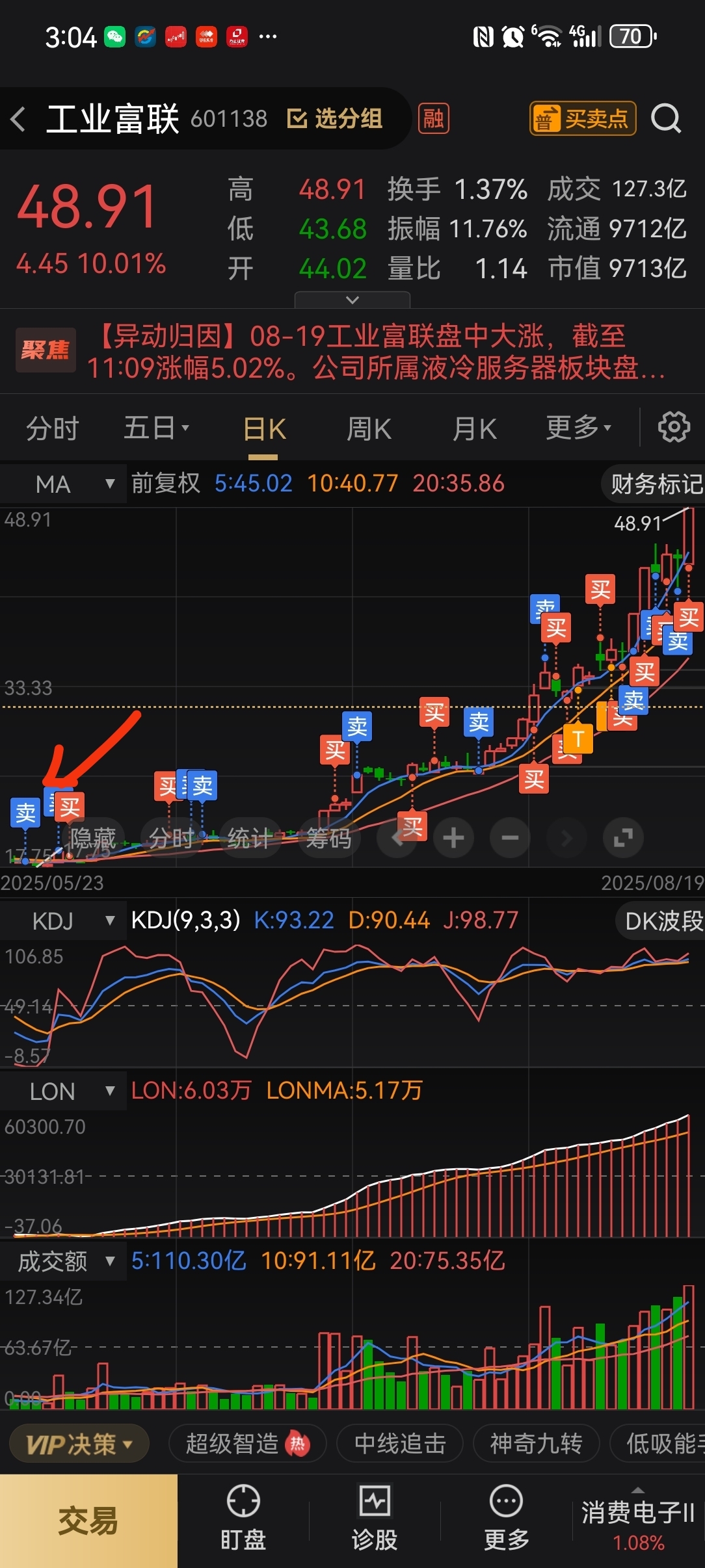Open the 成交额 indicator dropdown
The width and height of the screenshot is (705, 1568).
63,1262
